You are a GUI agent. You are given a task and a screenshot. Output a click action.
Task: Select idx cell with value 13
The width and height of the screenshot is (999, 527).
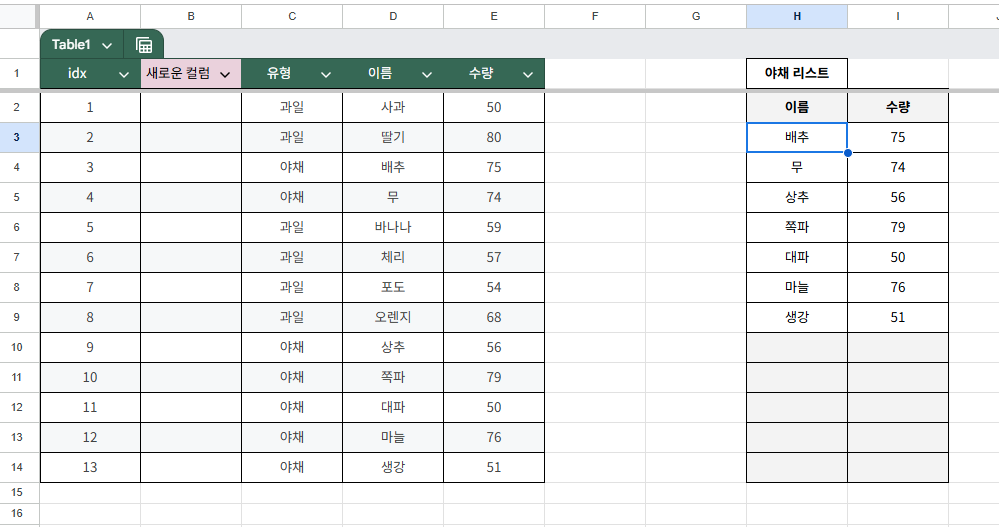click(x=90, y=467)
